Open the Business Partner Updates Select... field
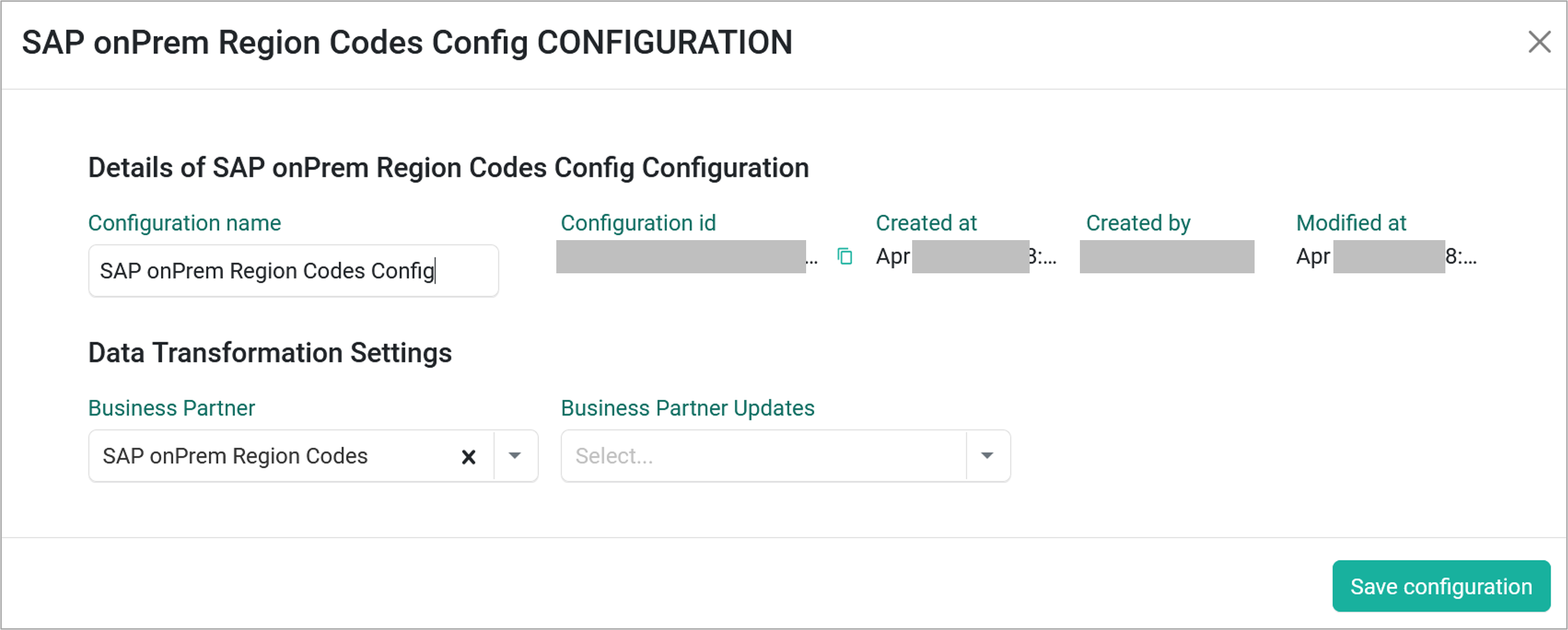This screenshot has width=1568, height=630. point(764,456)
